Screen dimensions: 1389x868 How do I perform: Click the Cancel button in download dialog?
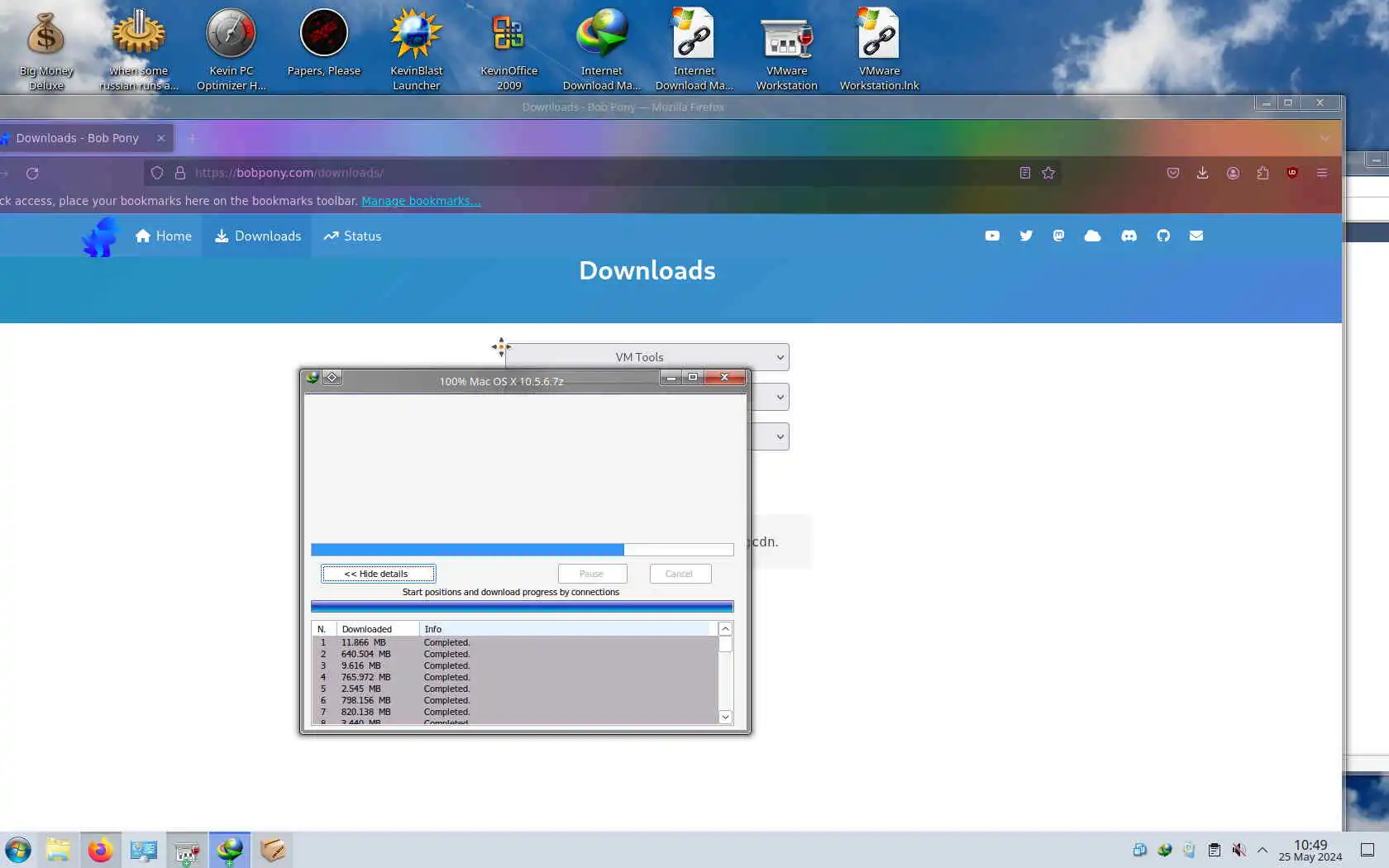pos(680,574)
